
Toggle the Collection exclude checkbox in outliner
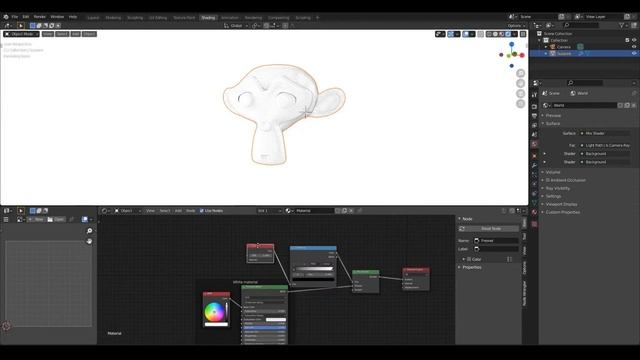point(627,40)
